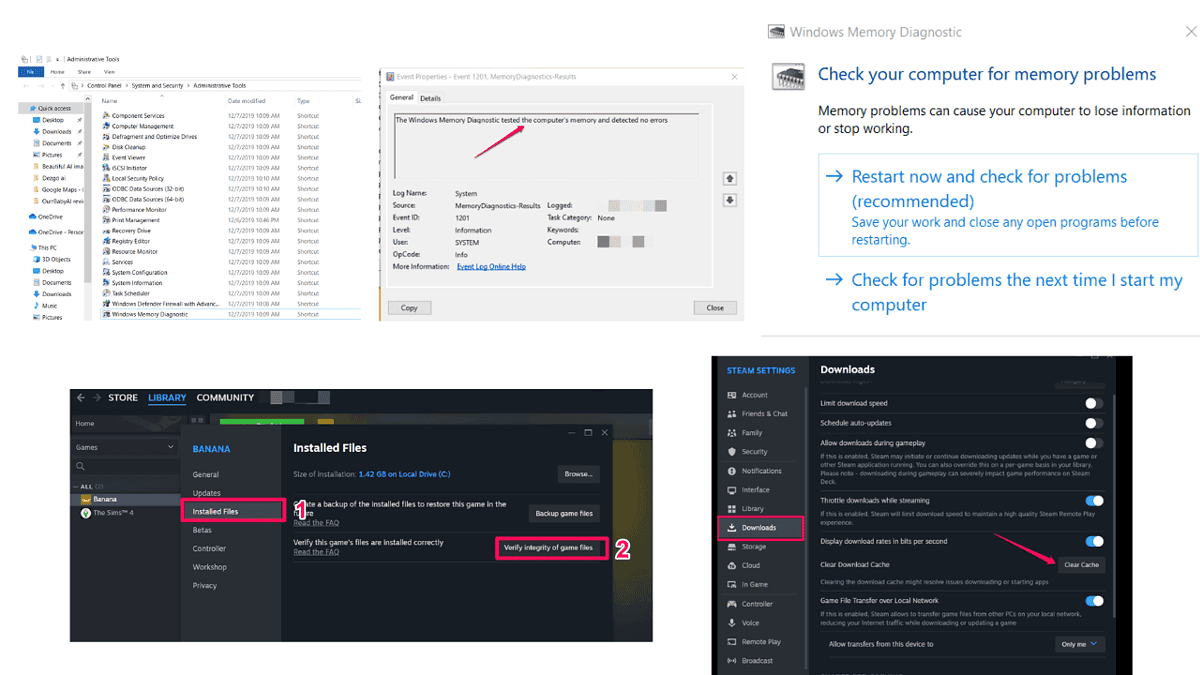Click the Clear Cache button
This screenshot has width=1200, height=675.
[x=1081, y=565]
